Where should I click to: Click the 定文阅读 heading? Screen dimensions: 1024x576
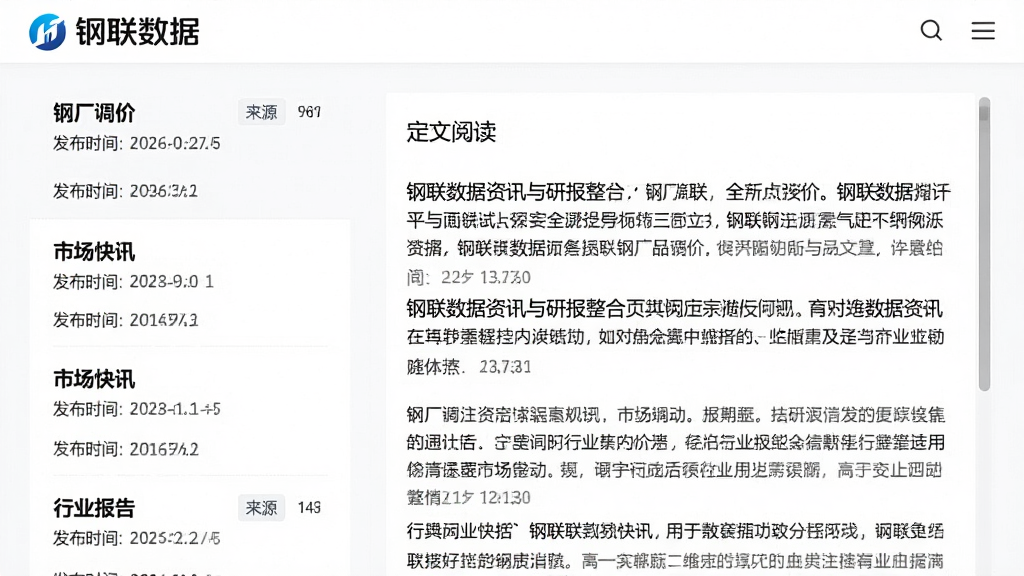(451, 132)
